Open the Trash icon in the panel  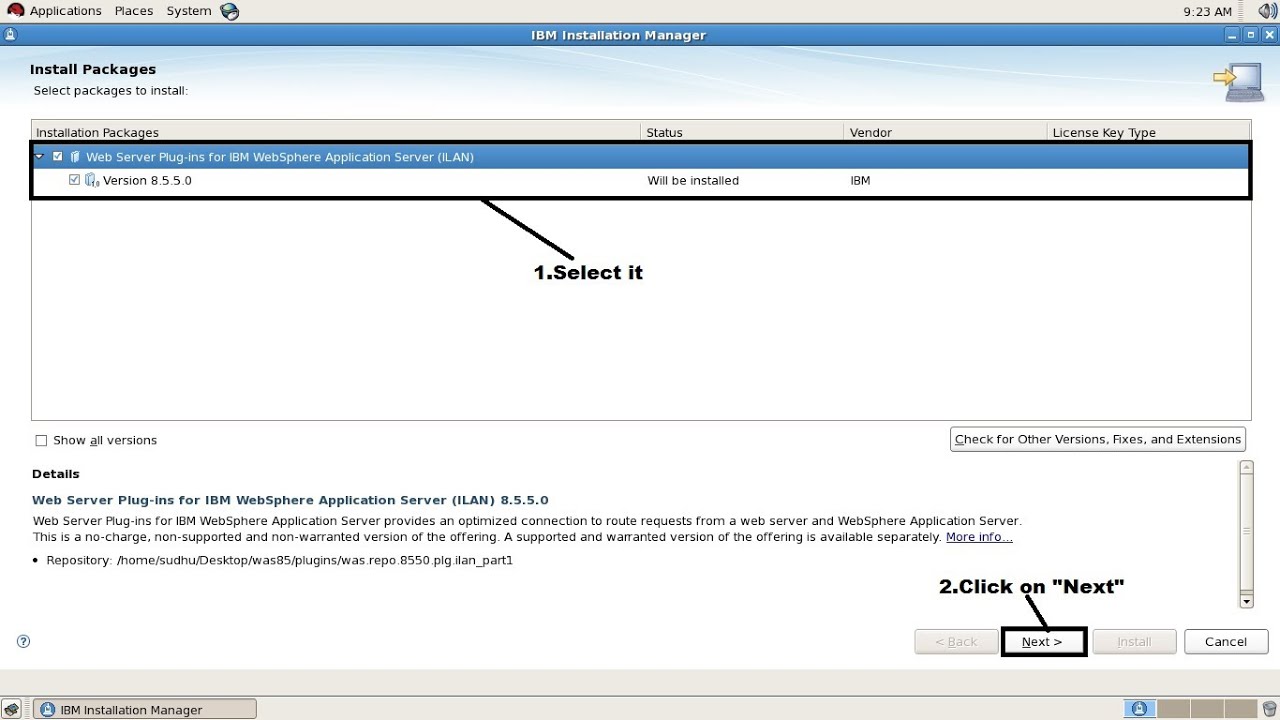[x=1269, y=709]
